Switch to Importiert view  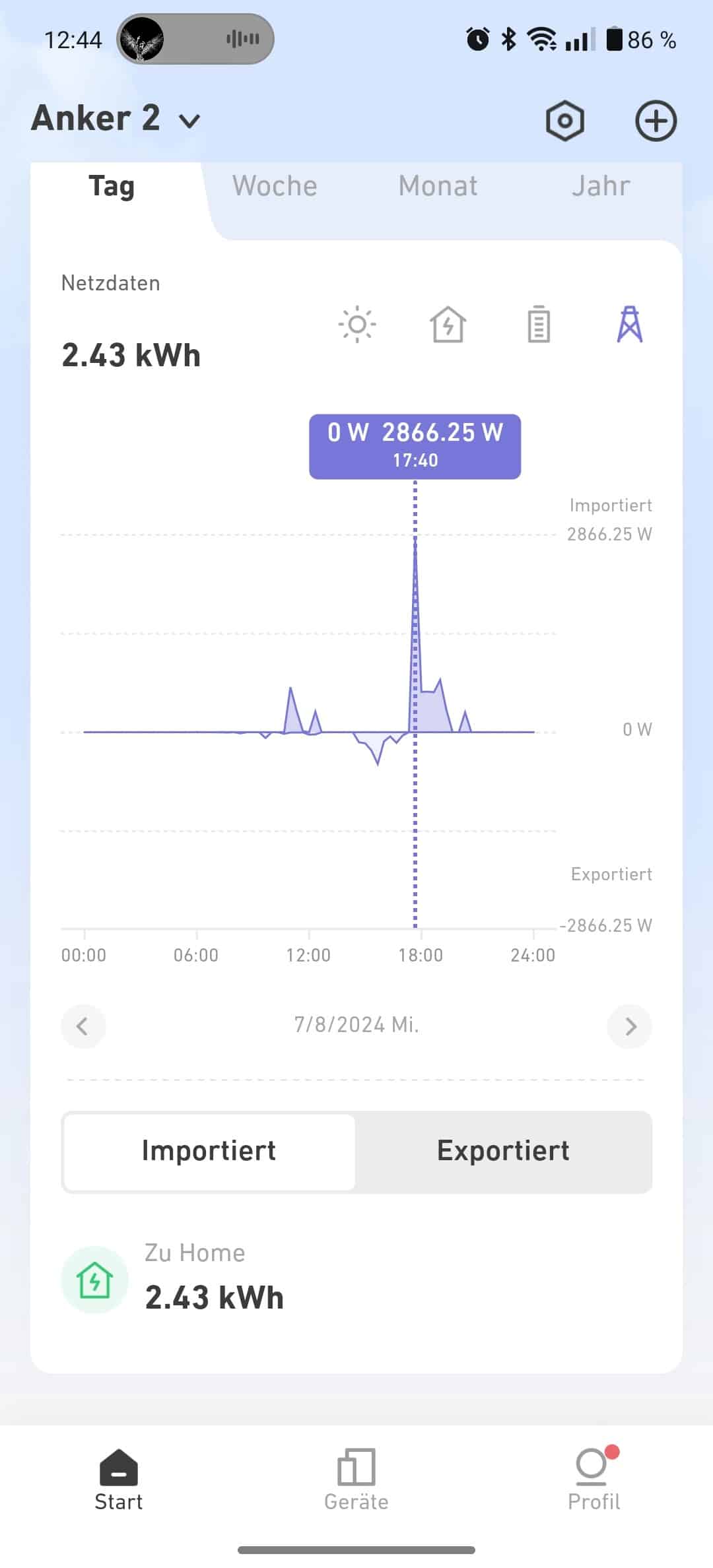click(x=209, y=1152)
